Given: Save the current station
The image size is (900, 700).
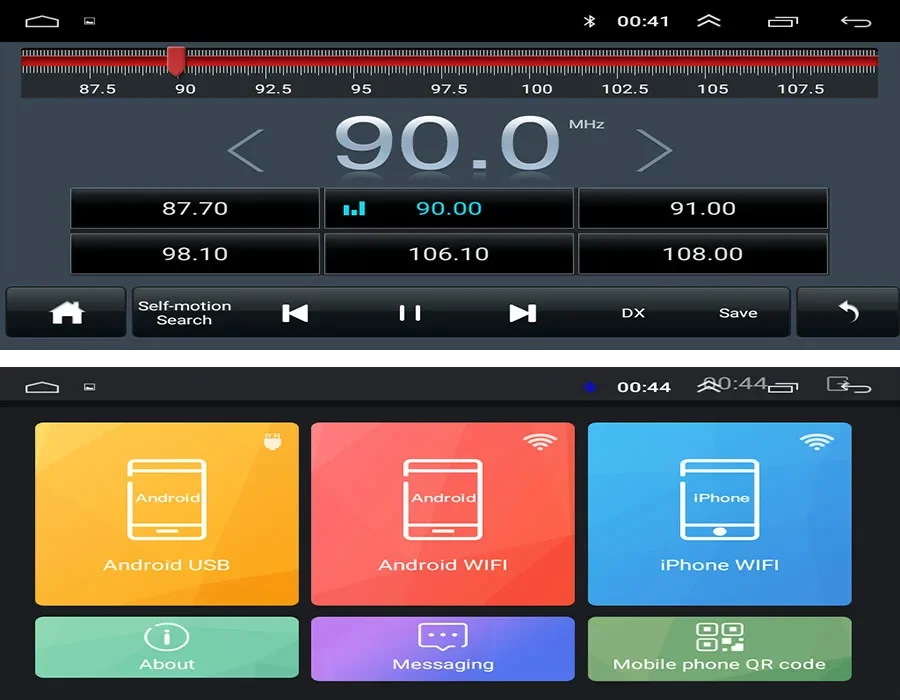Looking at the screenshot, I should point(738,313).
